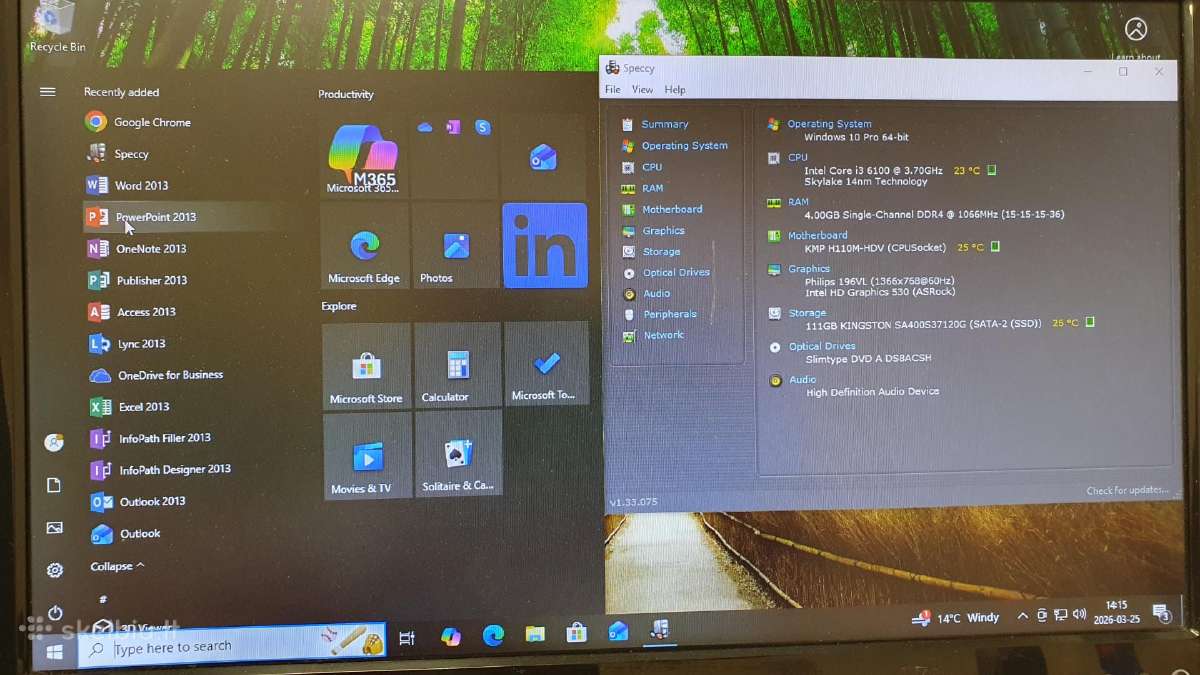Open Settings gear in Start sidebar
Image resolution: width=1200 pixels, height=675 pixels.
(x=55, y=570)
